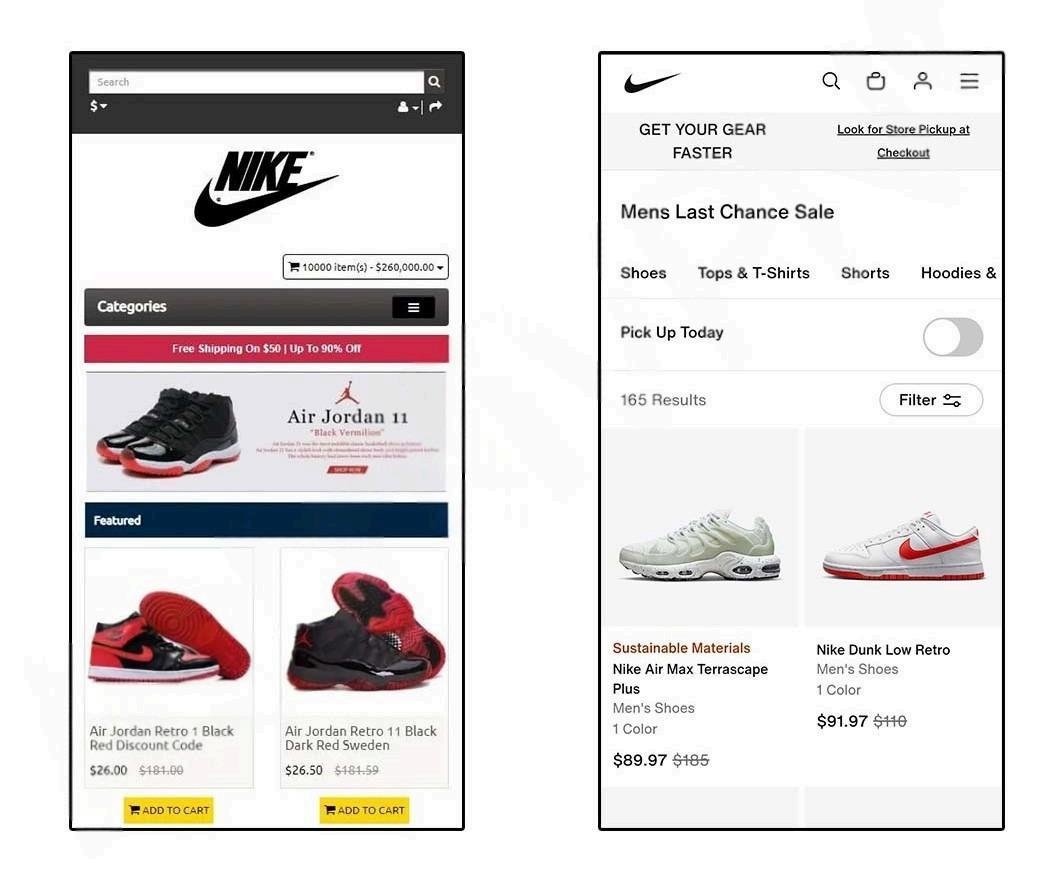Open the hamburger menu icon in Nike header
This screenshot has height=880, width=1059.
[969, 81]
